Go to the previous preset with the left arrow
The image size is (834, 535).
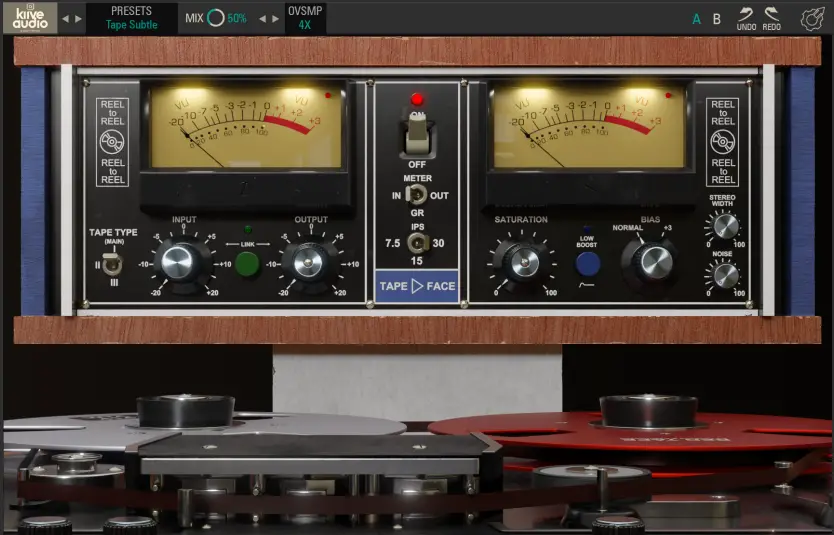pos(65,19)
